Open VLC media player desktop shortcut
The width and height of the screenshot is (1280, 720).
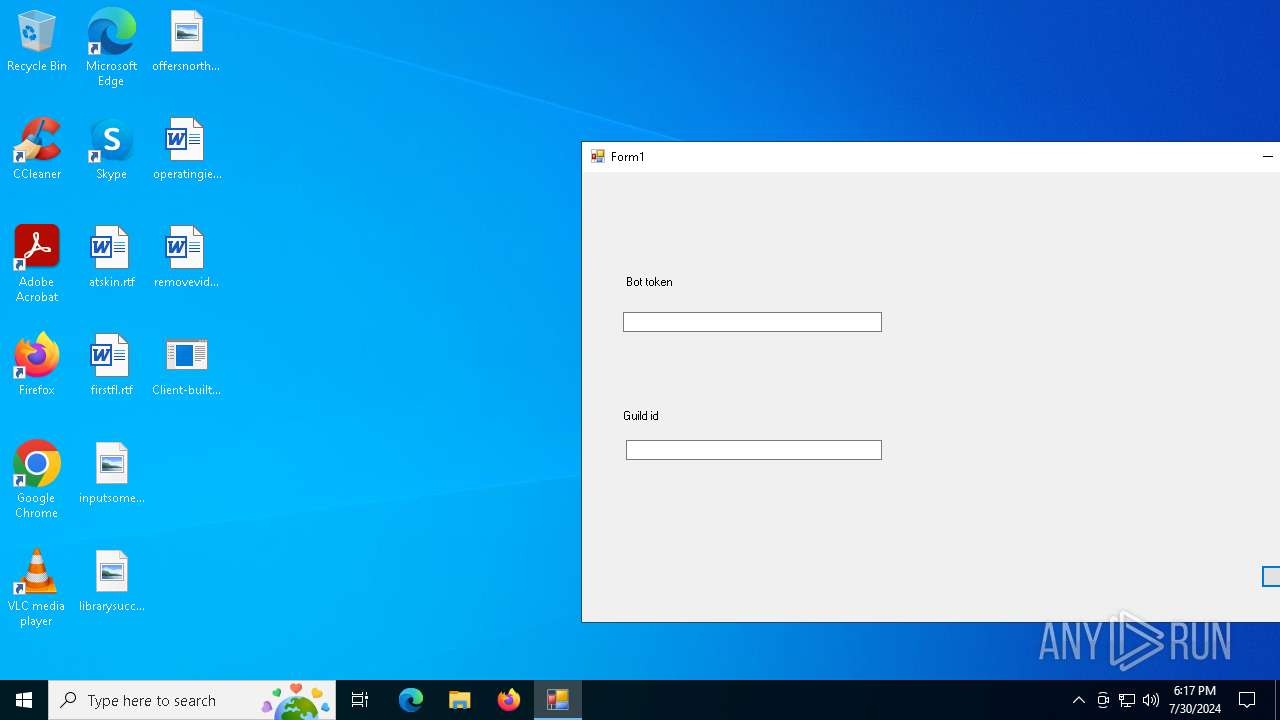point(37,588)
